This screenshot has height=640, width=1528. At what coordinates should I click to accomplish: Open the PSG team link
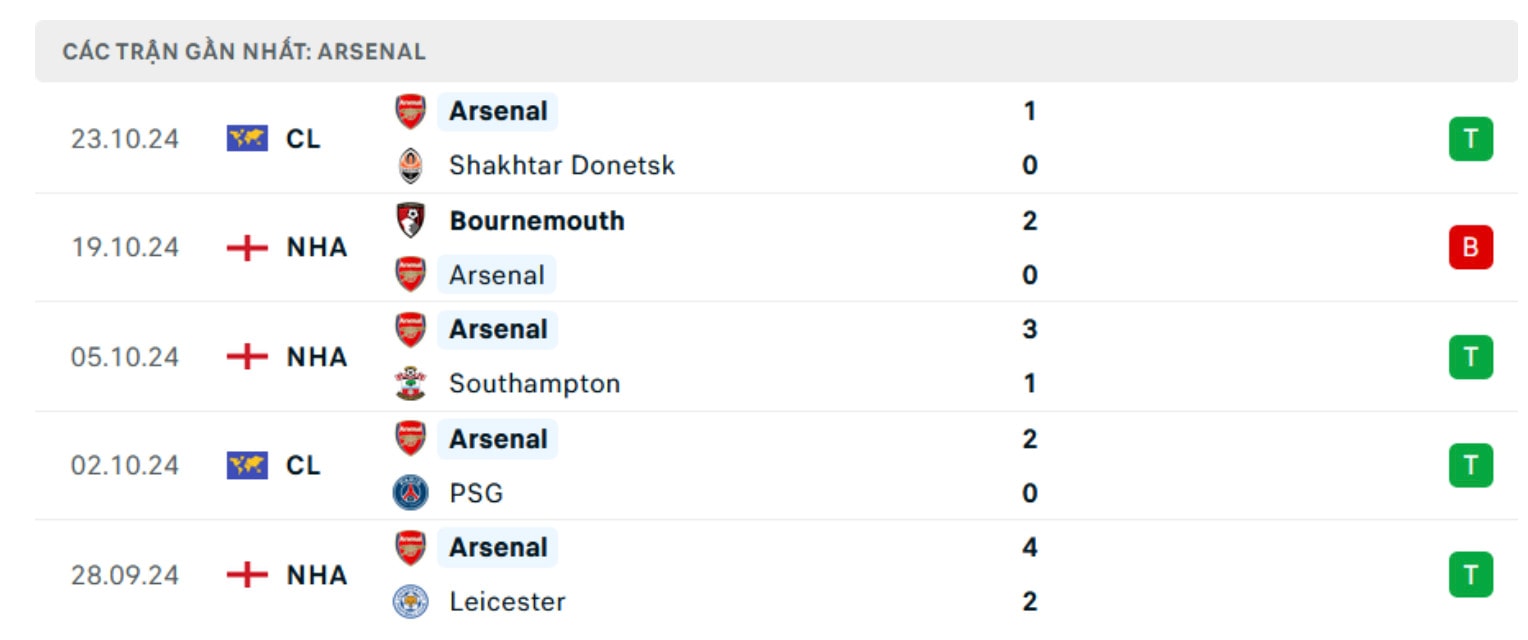pos(476,493)
